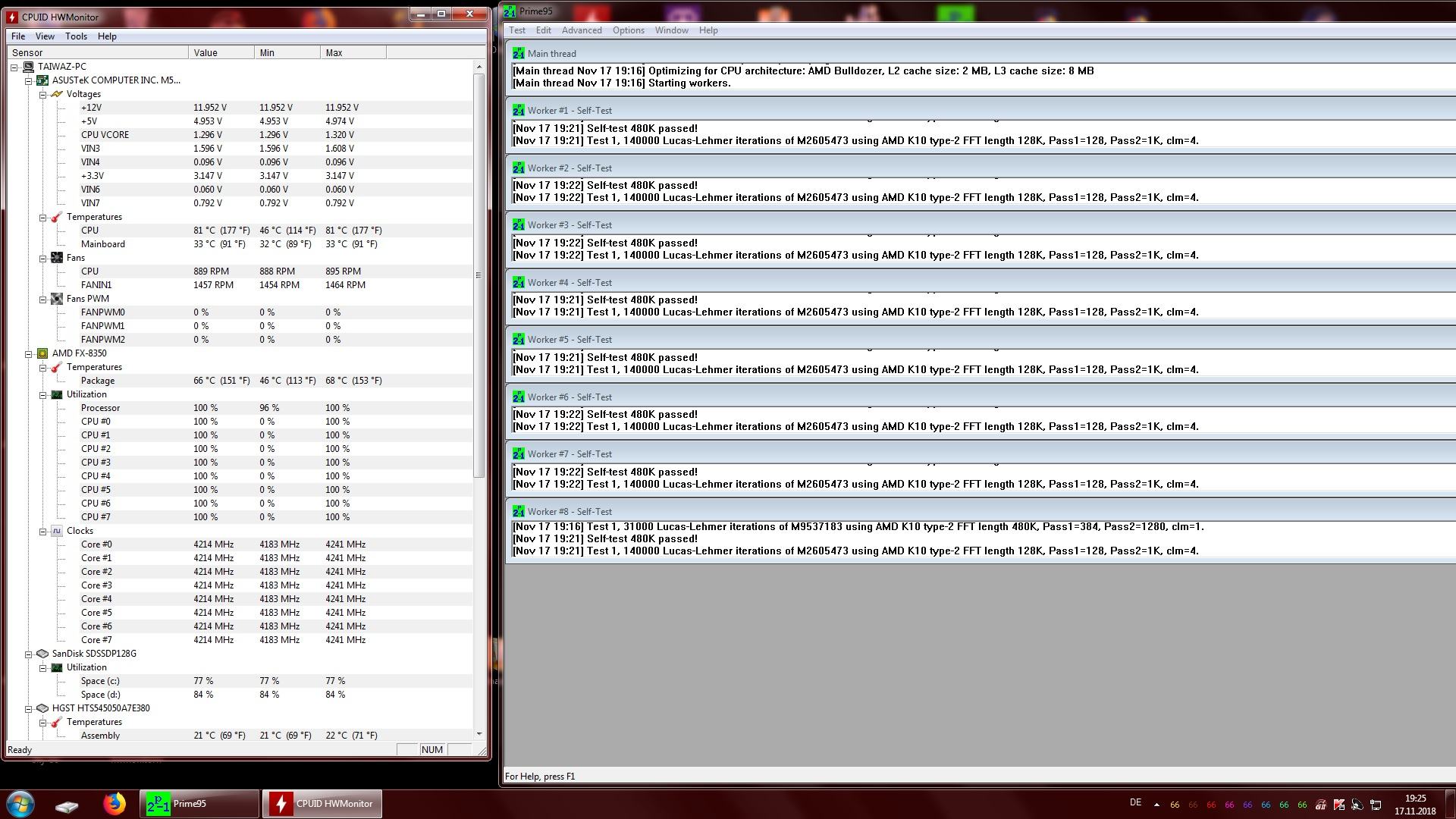Collapse the Voltages tree node
This screenshot has height=819, width=1456.
43,94
